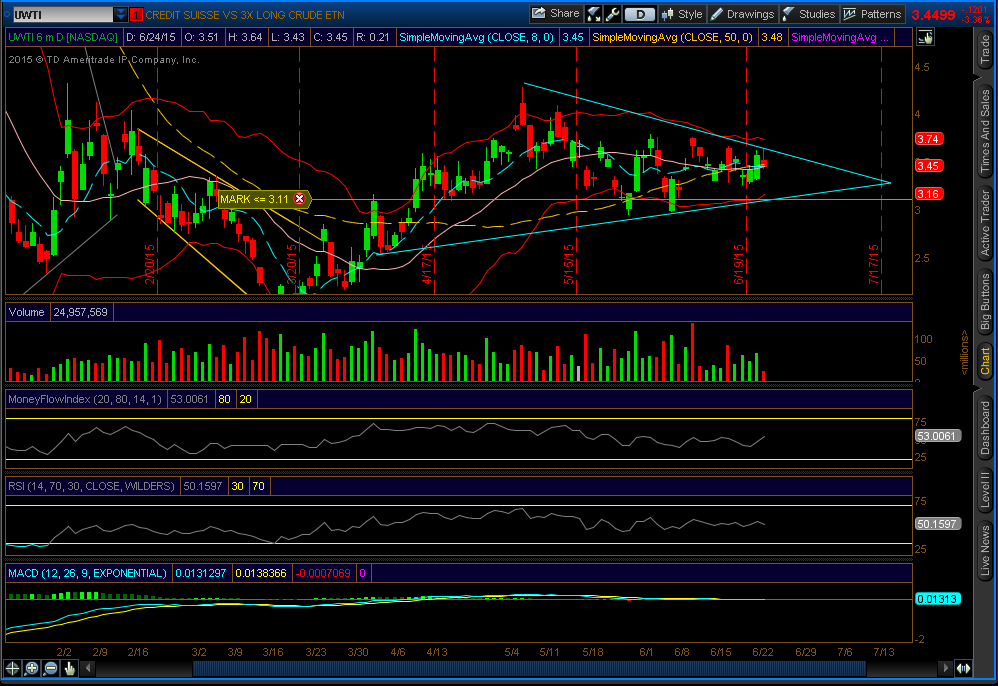Click the D: 6/24/15 date readout
The image size is (998, 686).
[151, 38]
